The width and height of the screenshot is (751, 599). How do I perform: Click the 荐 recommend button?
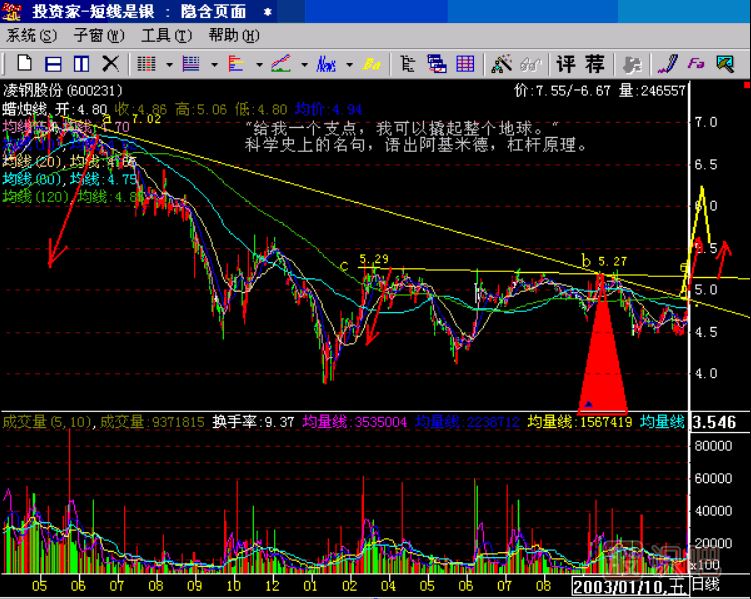pos(595,65)
